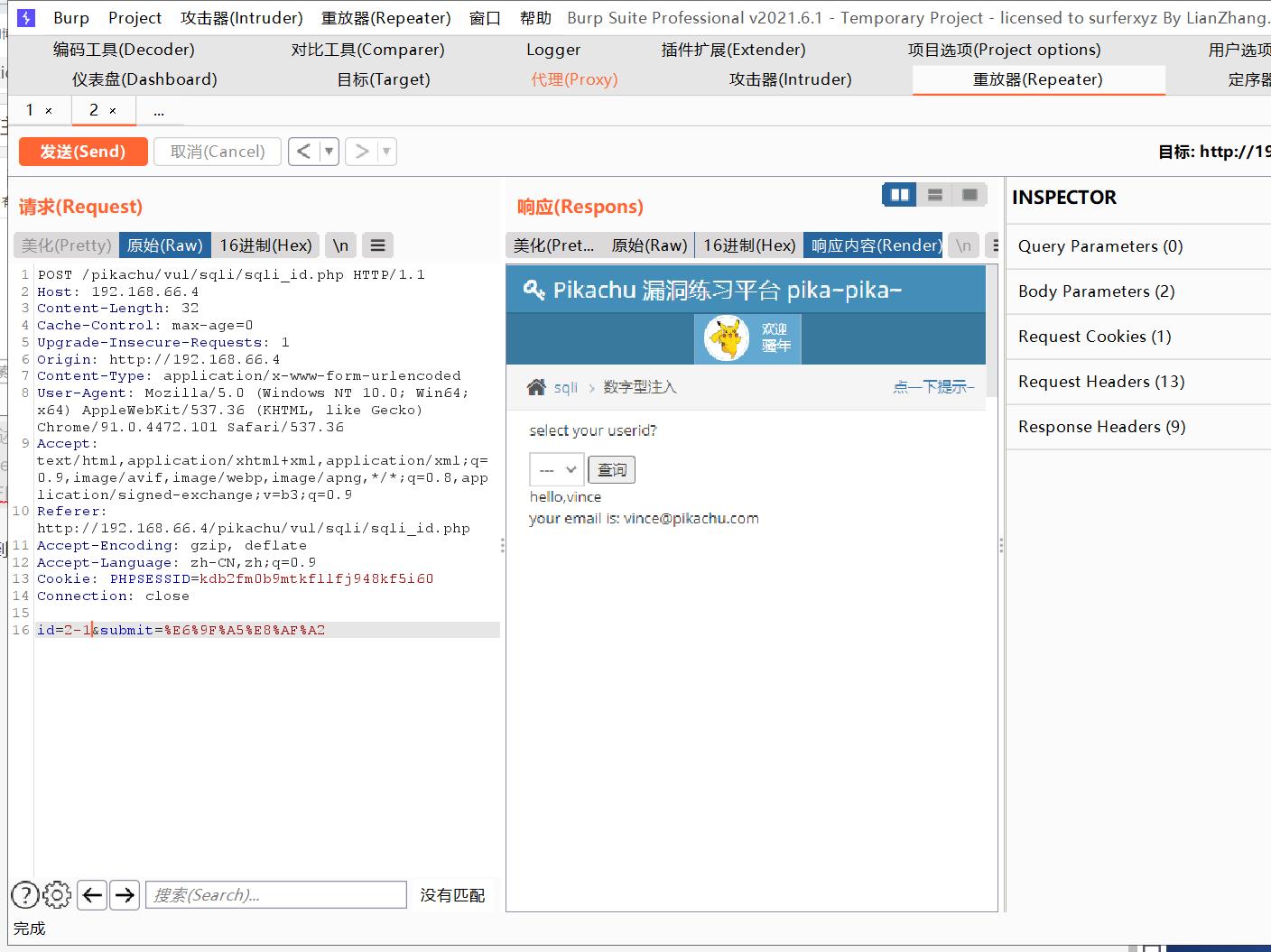Go to next search match arrow

[x=125, y=894]
